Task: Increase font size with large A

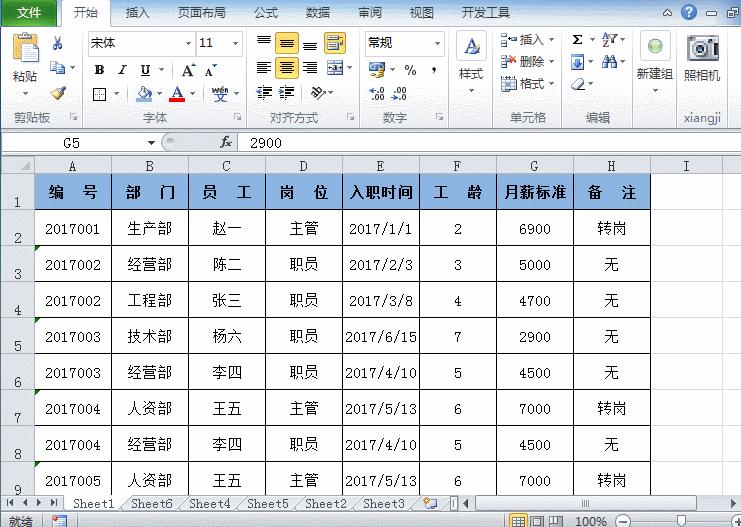Action: 188,70
